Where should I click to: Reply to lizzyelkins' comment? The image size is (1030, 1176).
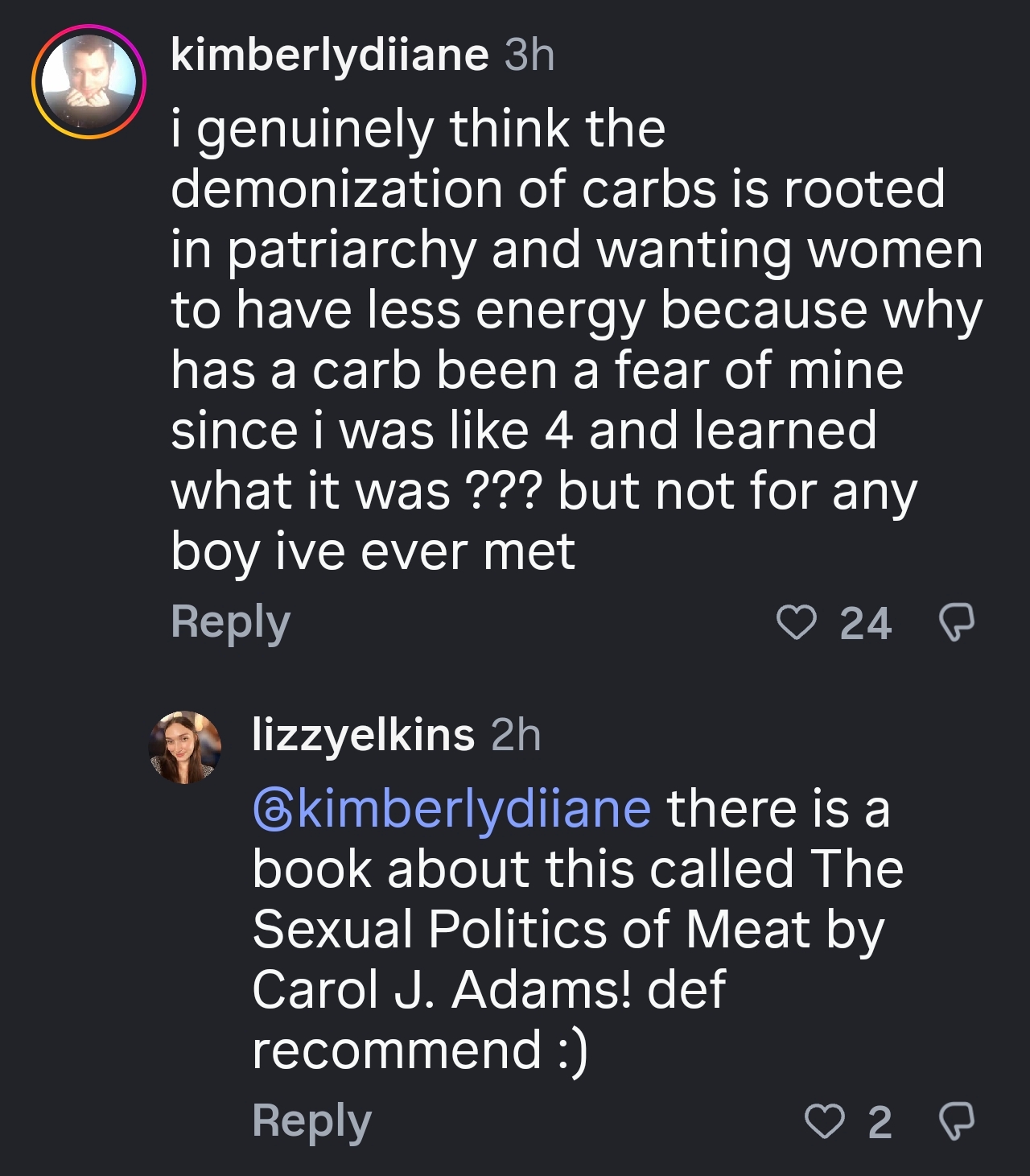[x=311, y=1121]
